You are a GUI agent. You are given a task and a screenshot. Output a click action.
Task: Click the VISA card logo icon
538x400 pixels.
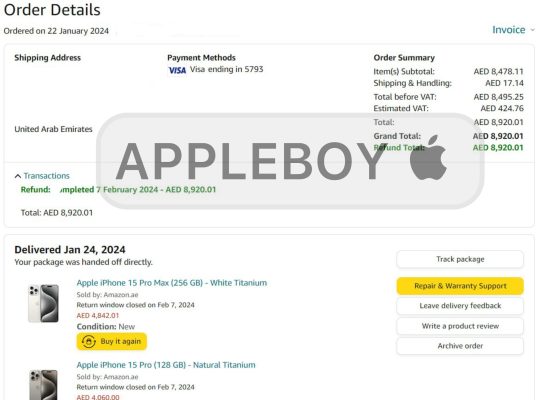coord(177,70)
